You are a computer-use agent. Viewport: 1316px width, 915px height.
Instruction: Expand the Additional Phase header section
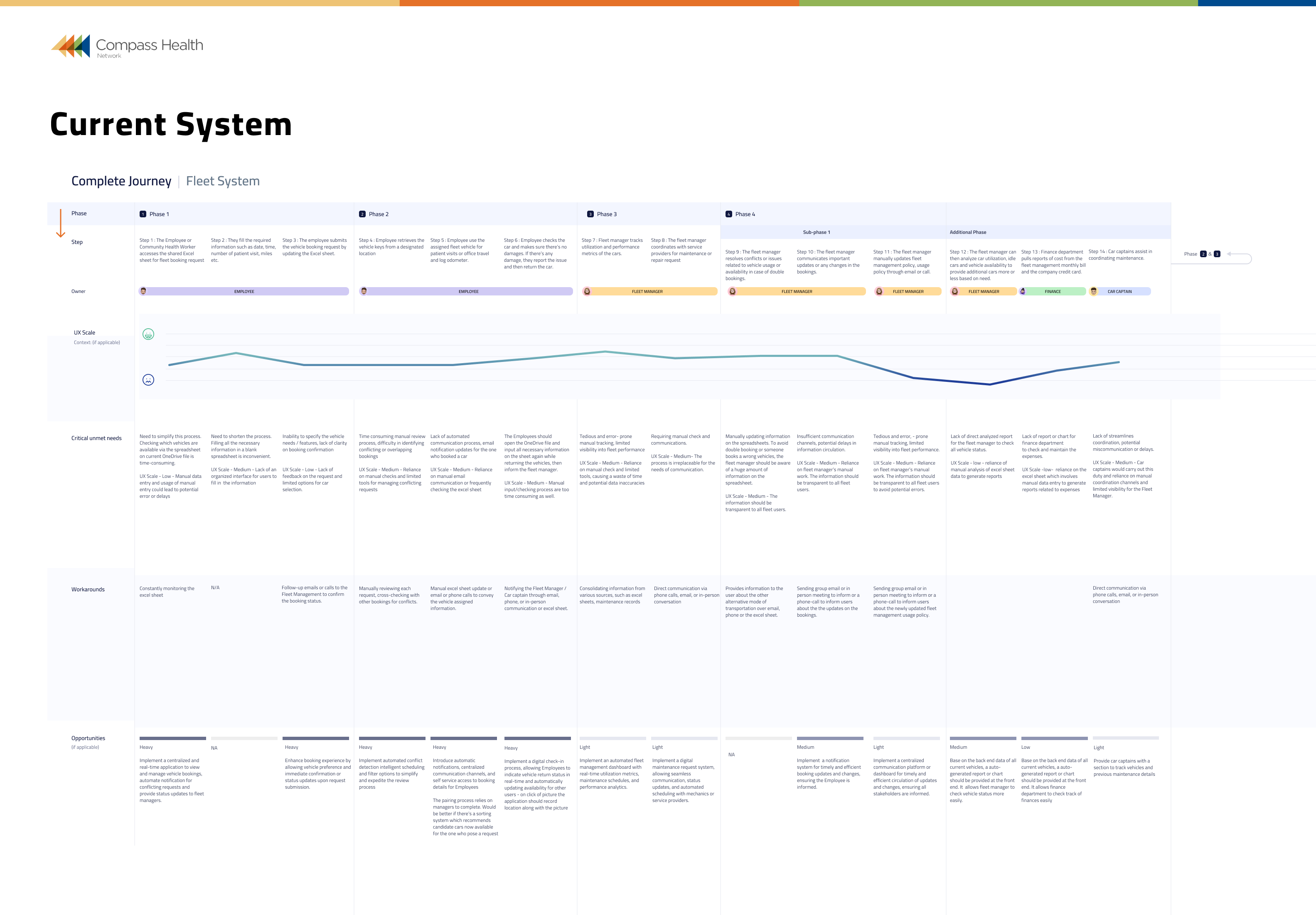[x=968, y=232]
